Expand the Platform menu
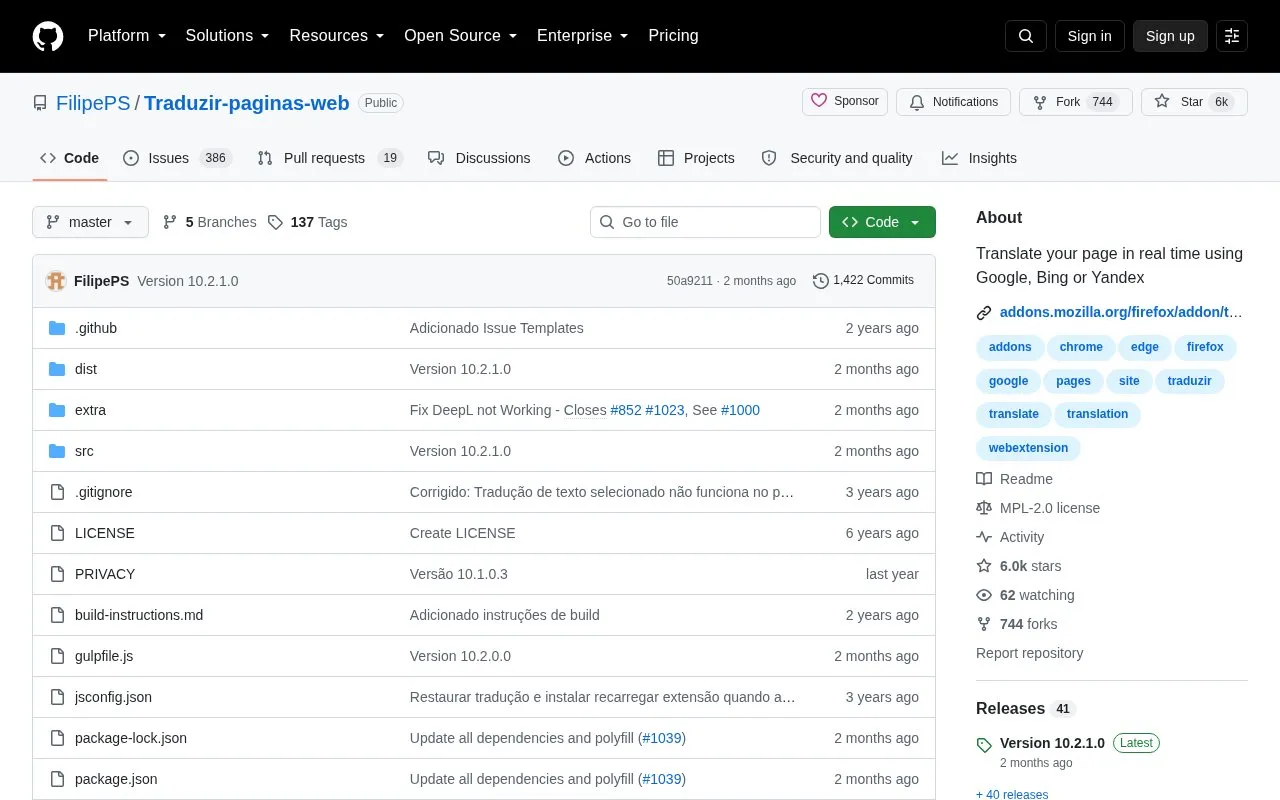 126,36
